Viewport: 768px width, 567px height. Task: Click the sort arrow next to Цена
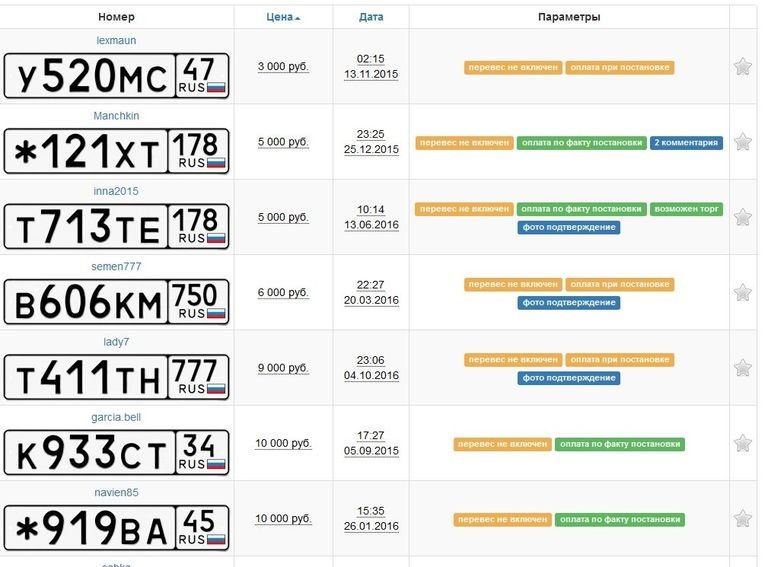point(297,19)
